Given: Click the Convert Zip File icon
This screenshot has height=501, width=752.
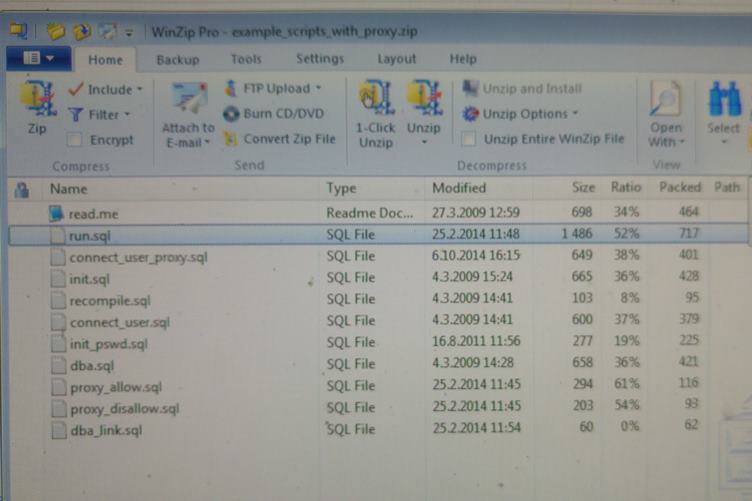Looking at the screenshot, I should (231, 139).
